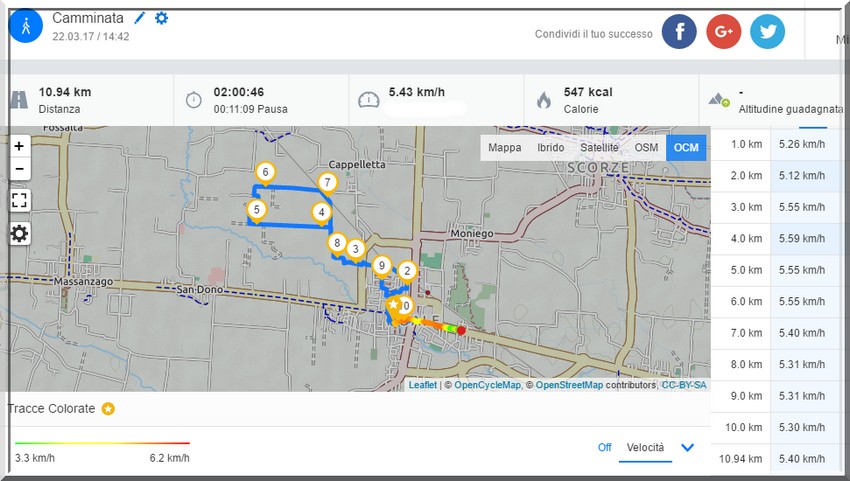The image size is (850, 481).
Task: Select kilometer marker 9 on the map
Action: 382,267
